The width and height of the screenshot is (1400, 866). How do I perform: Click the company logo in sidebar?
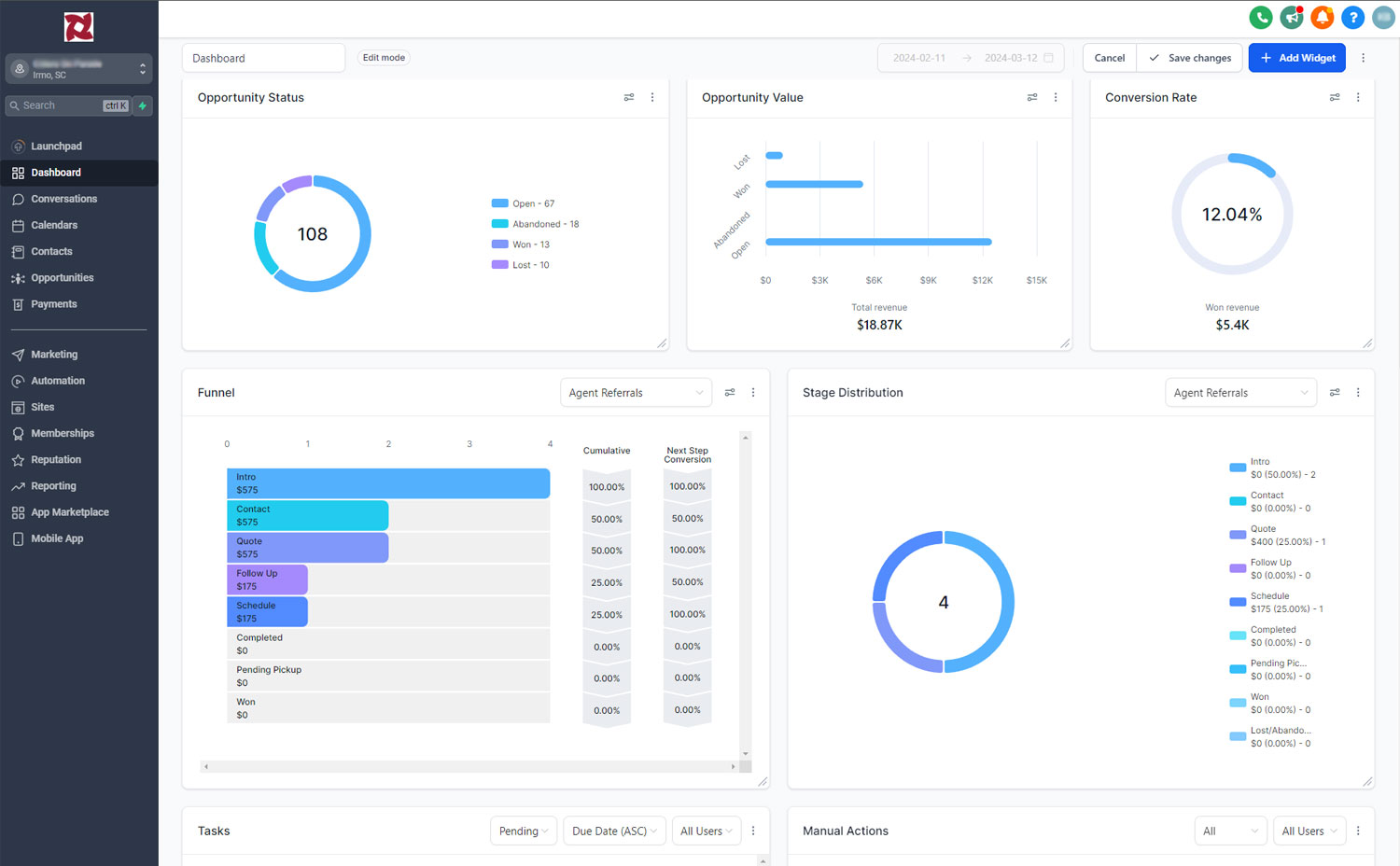pos(78,27)
